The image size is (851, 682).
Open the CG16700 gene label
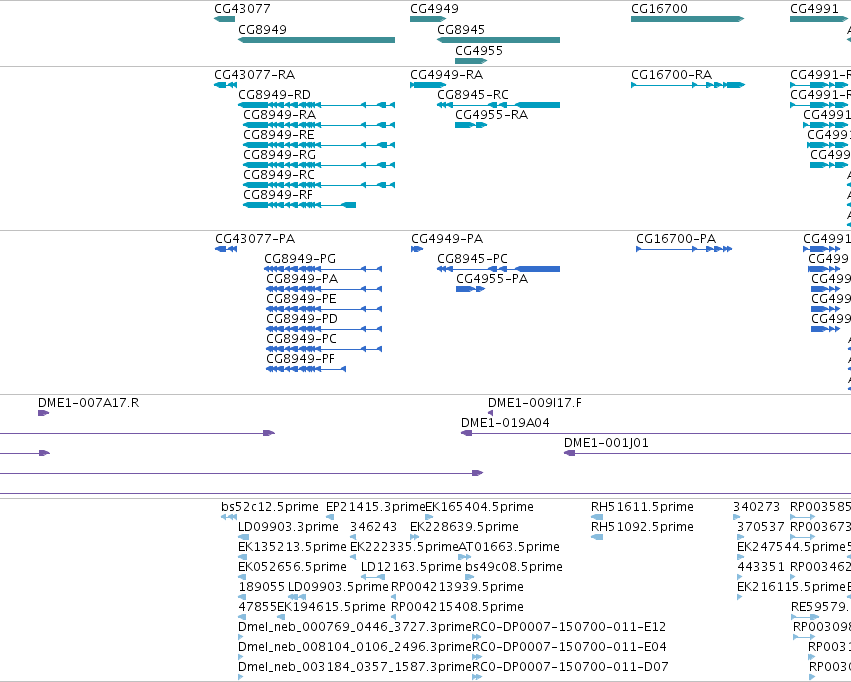coord(659,9)
